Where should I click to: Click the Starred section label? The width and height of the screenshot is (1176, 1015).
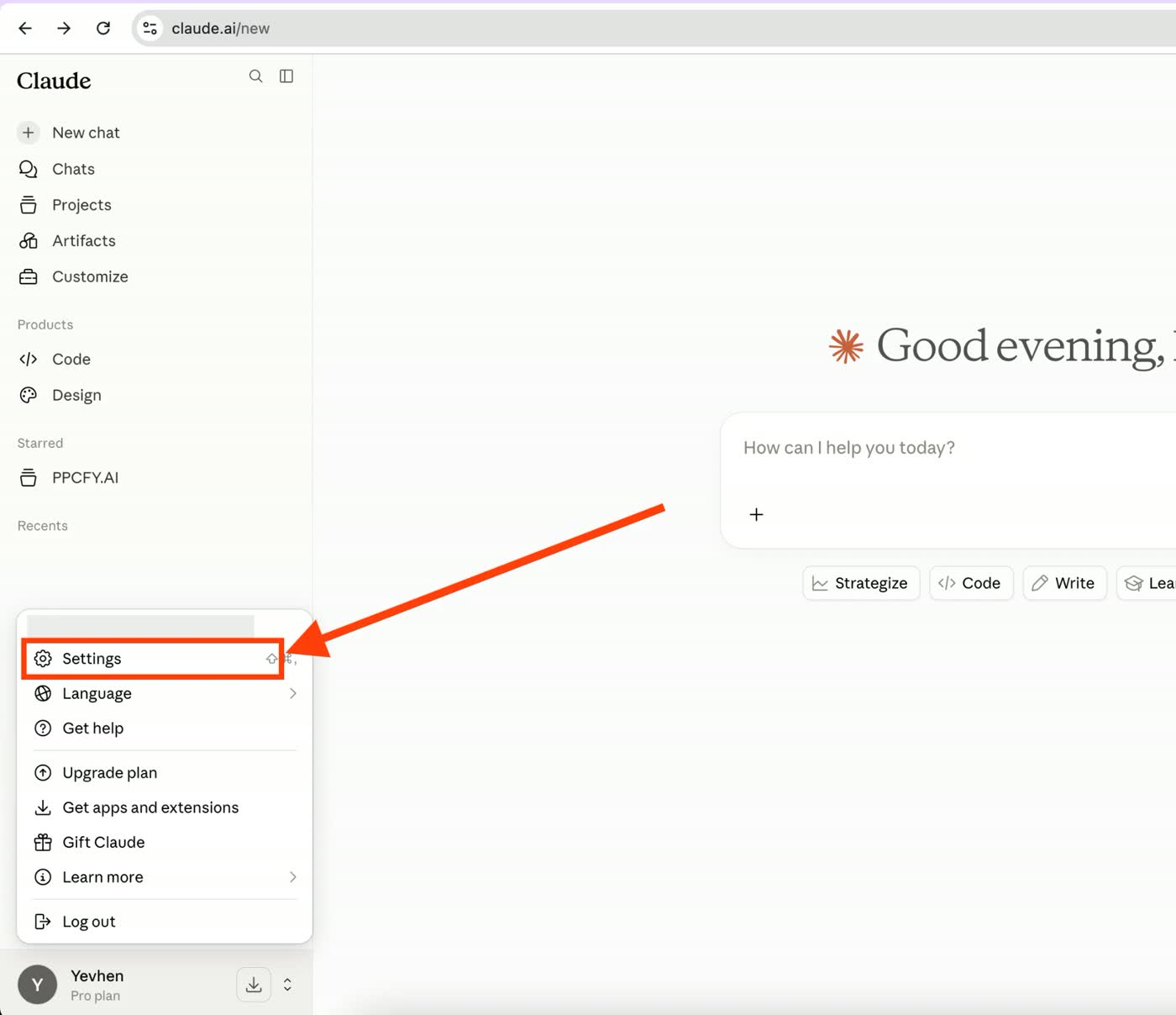[x=40, y=443]
